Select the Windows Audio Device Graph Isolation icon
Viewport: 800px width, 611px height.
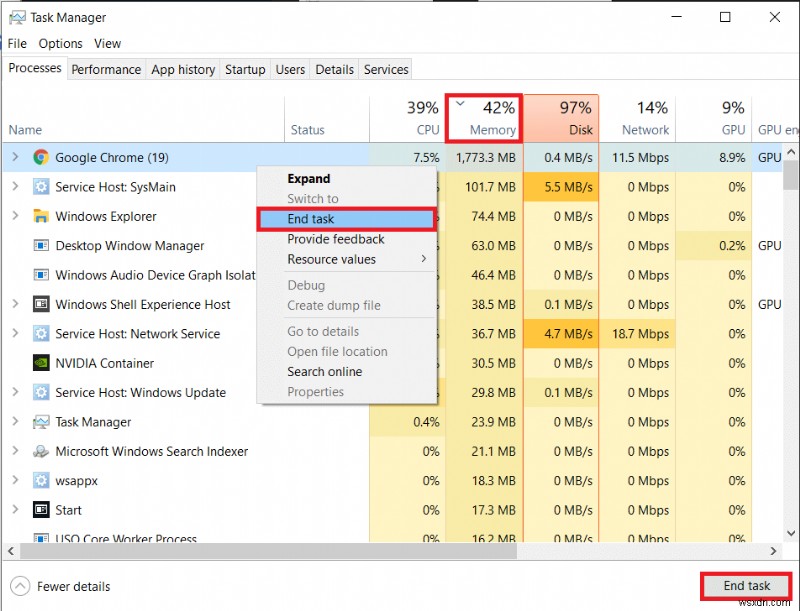coord(40,275)
